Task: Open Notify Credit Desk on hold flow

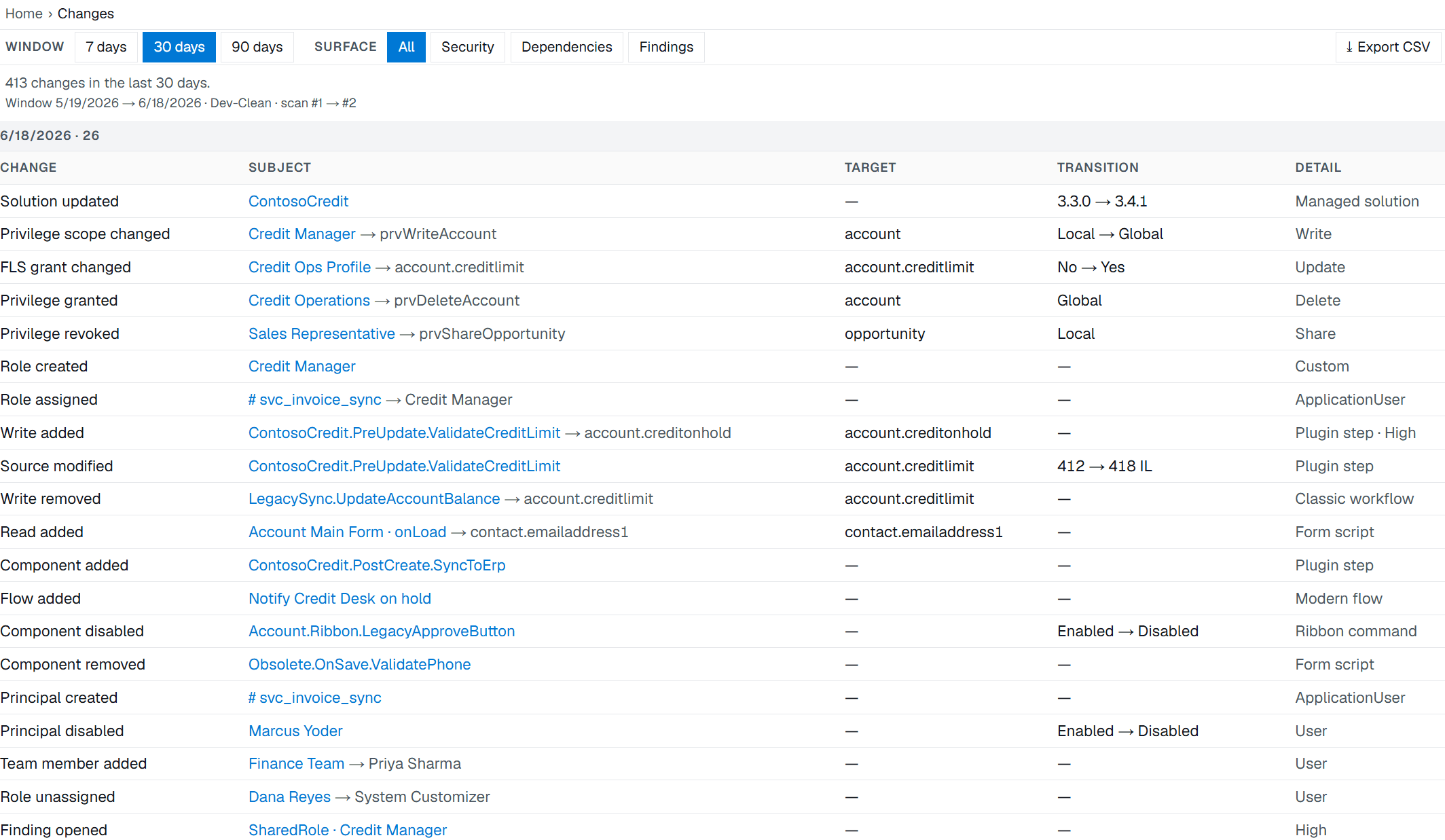Action: (x=340, y=598)
